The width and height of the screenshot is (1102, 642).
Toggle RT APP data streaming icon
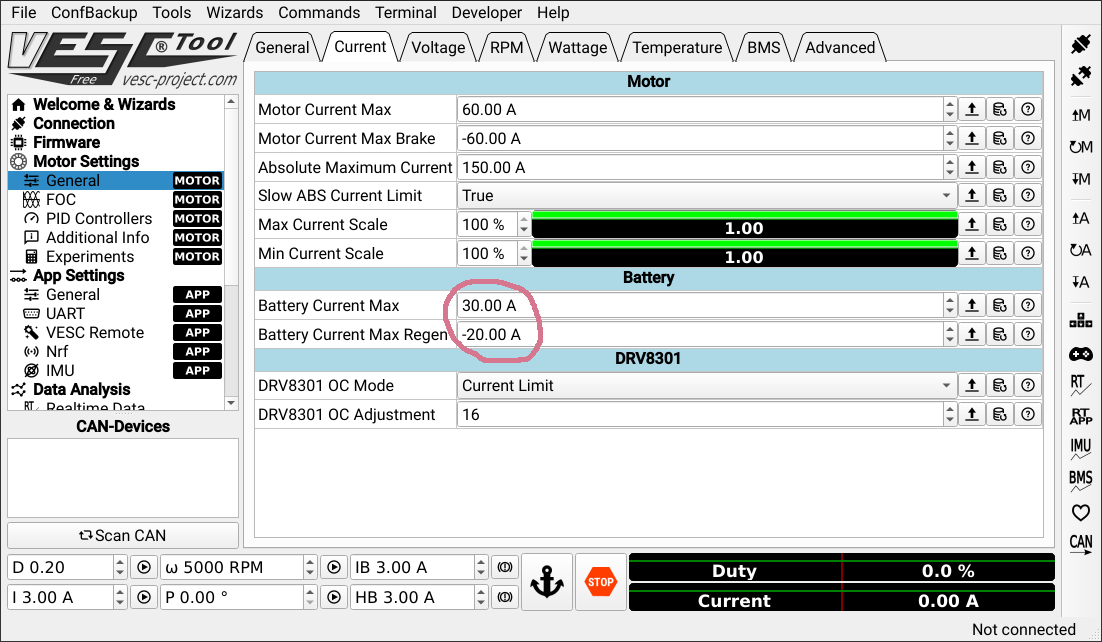(x=1080, y=416)
